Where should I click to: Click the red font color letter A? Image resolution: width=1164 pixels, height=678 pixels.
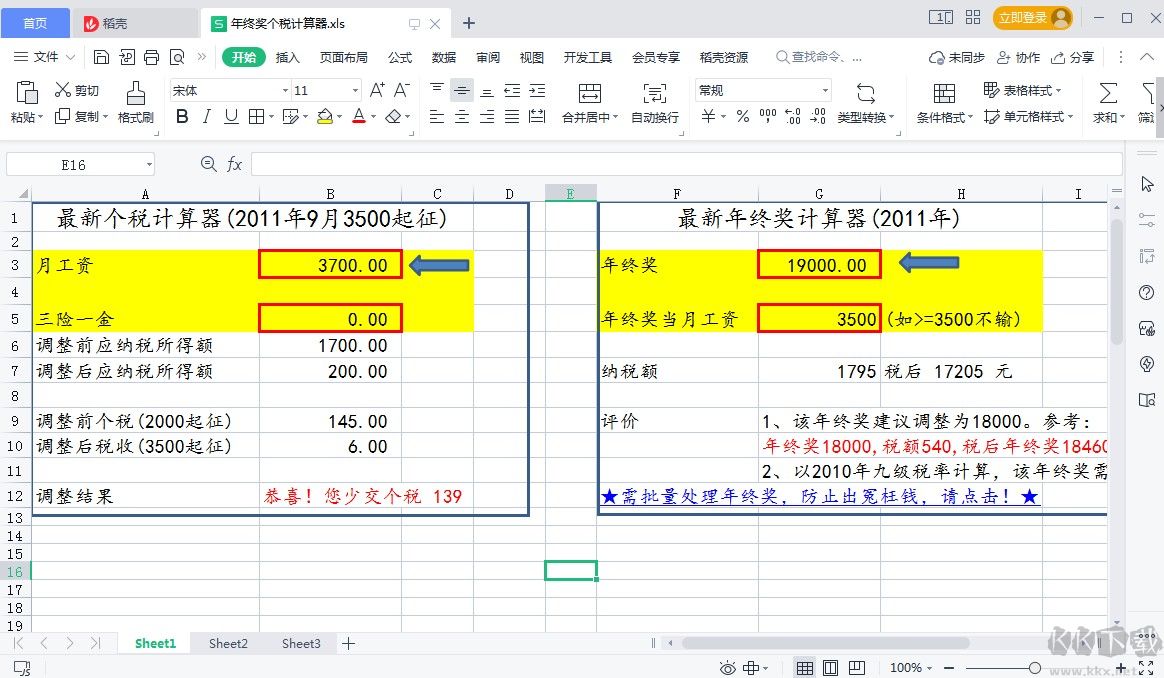click(x=359, y=116)
